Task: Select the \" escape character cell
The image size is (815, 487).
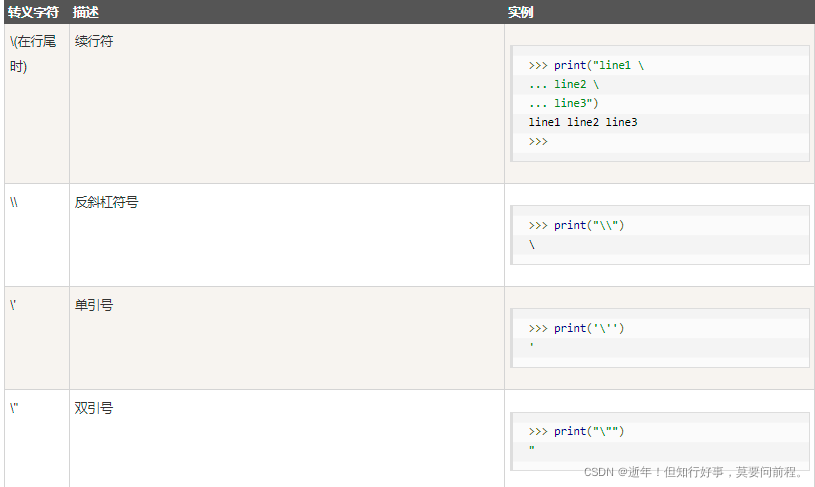Action: [x=37, y=439]
